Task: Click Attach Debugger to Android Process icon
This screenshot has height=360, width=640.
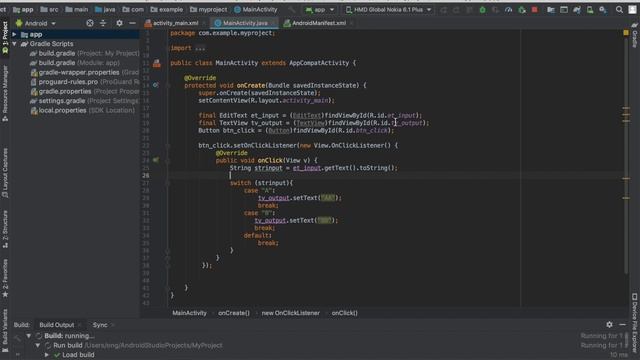Action: tap(522, 9)
